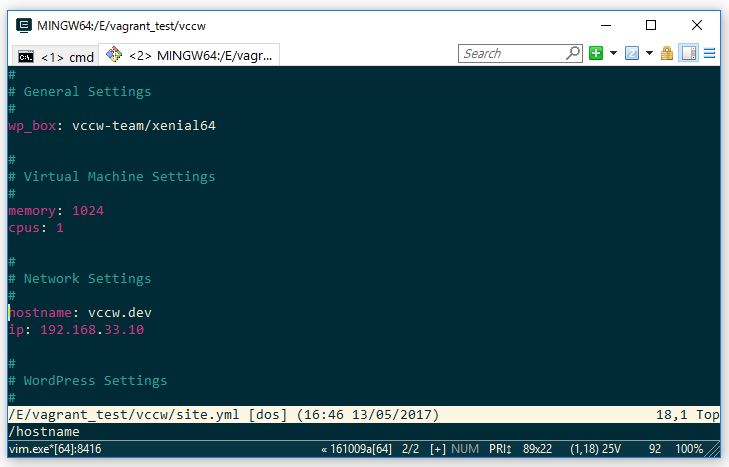Click the '192.168.33.10' ip value

pyautogui.click(x=92, y=330)
